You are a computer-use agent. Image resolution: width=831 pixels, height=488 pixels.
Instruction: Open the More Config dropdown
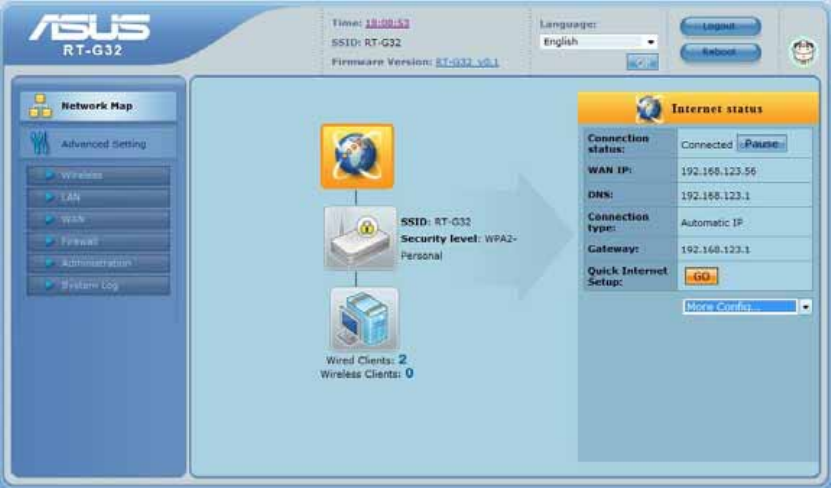(747, 306)
